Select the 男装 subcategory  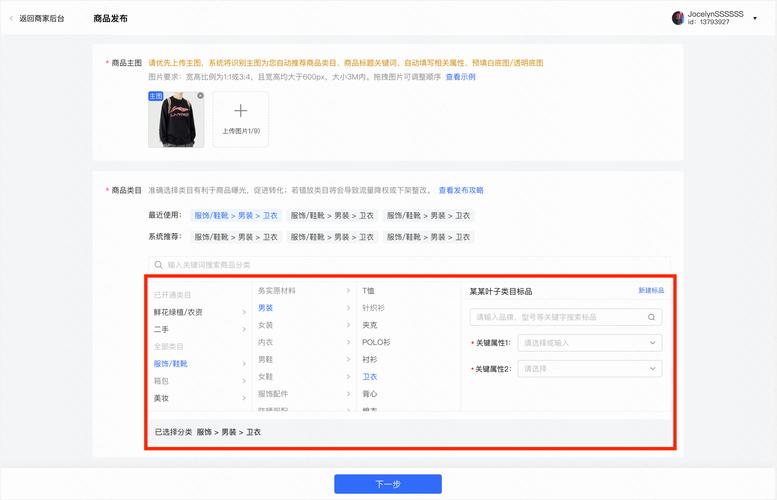[x=266, y=308]
